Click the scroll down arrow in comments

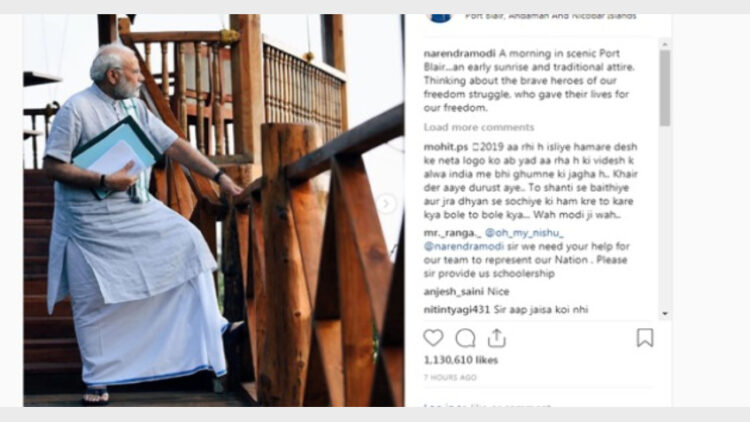coord(664,313)
